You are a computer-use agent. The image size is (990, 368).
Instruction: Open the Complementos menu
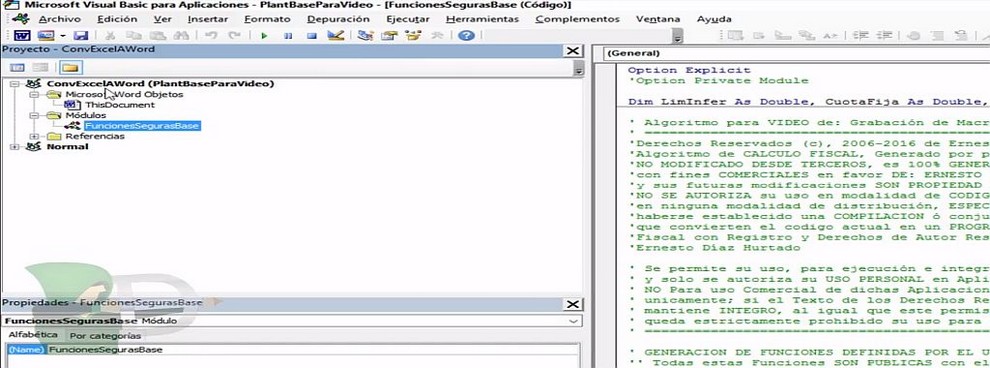click(577, 19)
